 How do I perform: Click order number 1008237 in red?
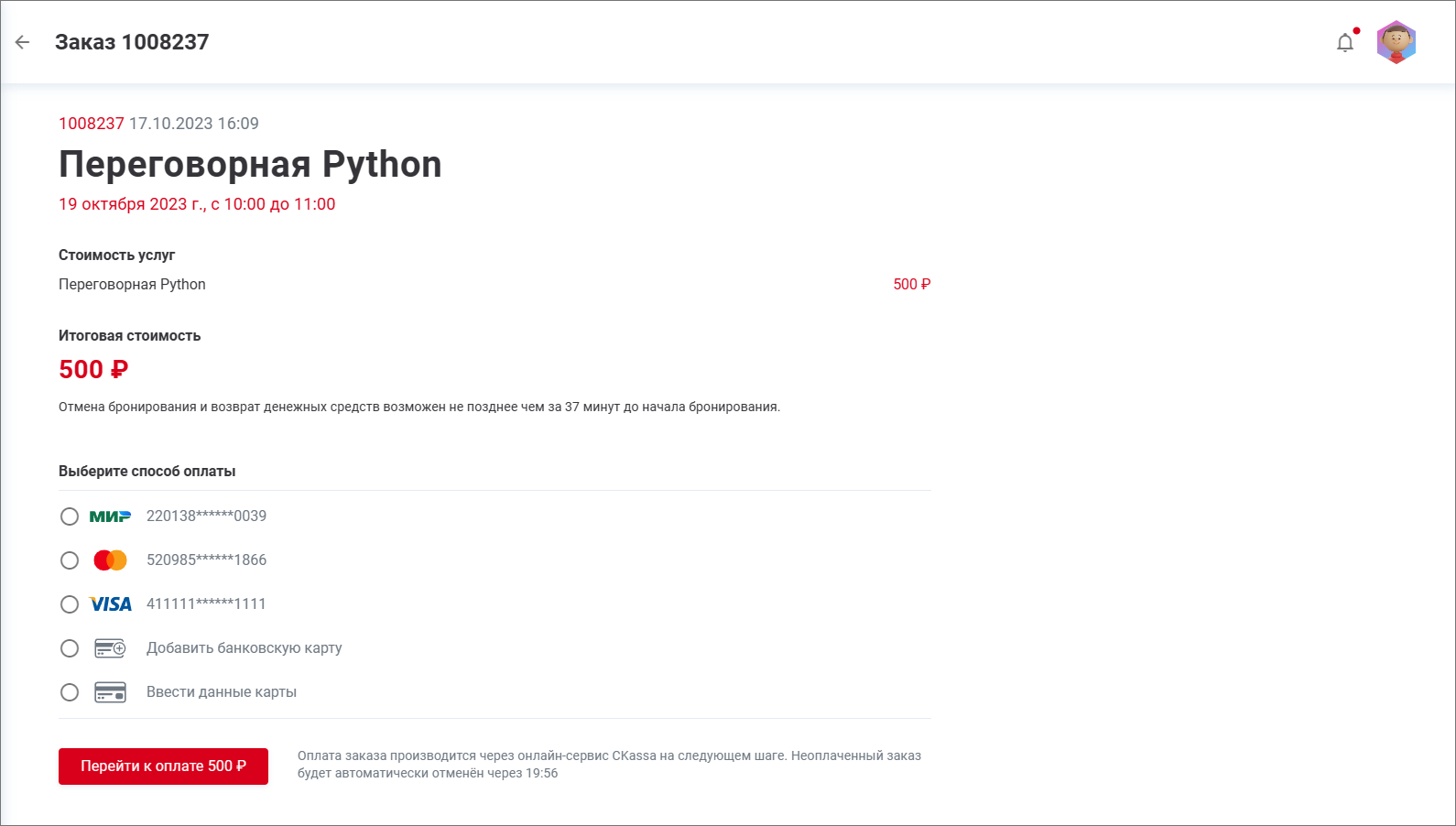point(91,124)
